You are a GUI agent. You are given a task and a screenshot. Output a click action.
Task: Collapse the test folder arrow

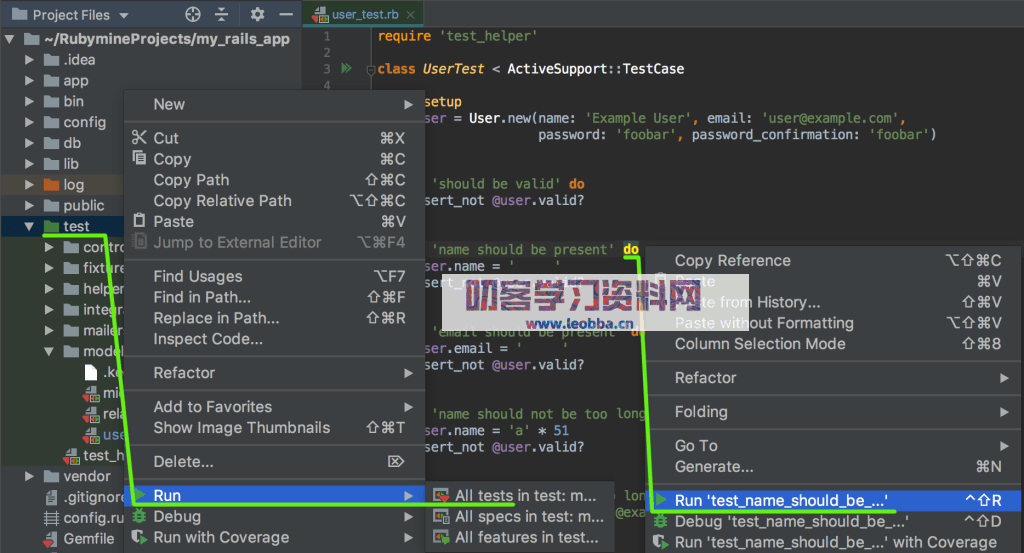pyautogui.click(x=29, y=227)
